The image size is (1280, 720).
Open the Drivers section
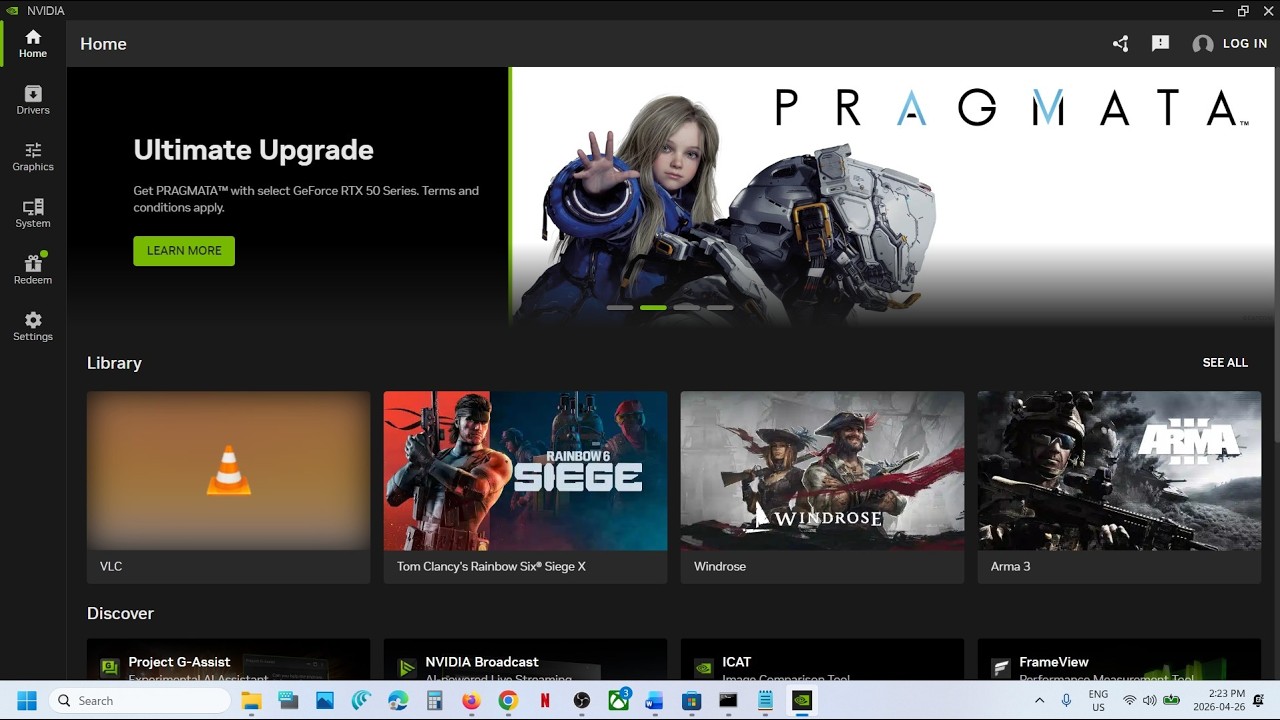tap(33, 100)
